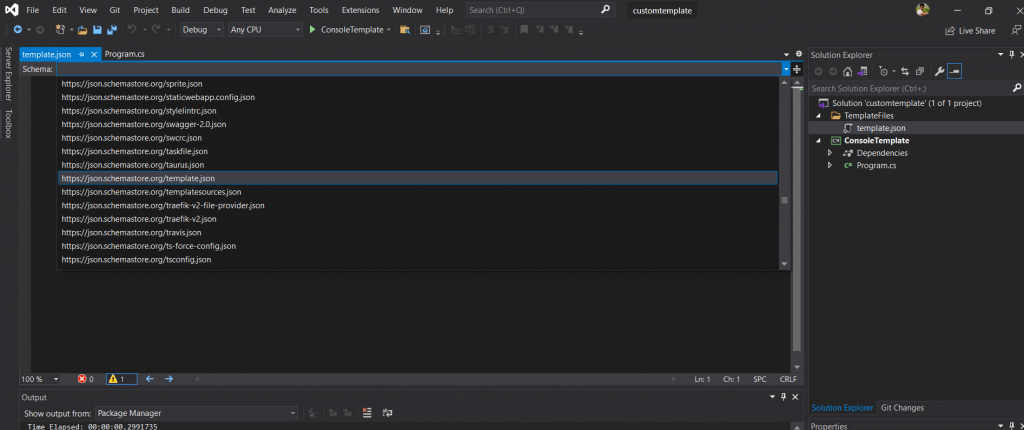Click the Navigate Backward arrow in main toolbar
The image size is (1024, 430).
pyautogui.click(x=18, y=29)
